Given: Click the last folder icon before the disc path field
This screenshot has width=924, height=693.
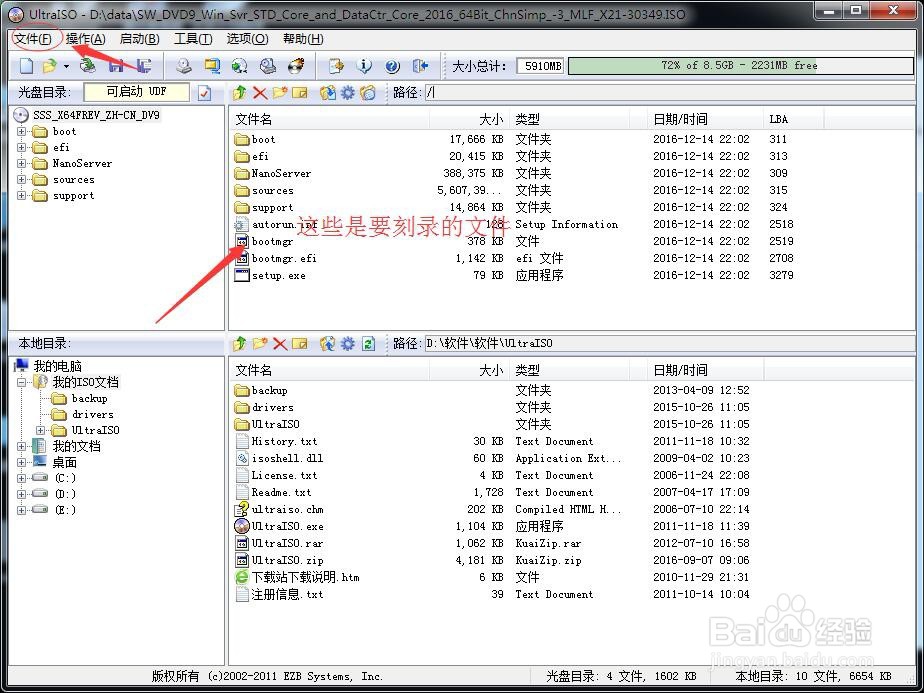Looking at the screenshot, I should [368, 93].
